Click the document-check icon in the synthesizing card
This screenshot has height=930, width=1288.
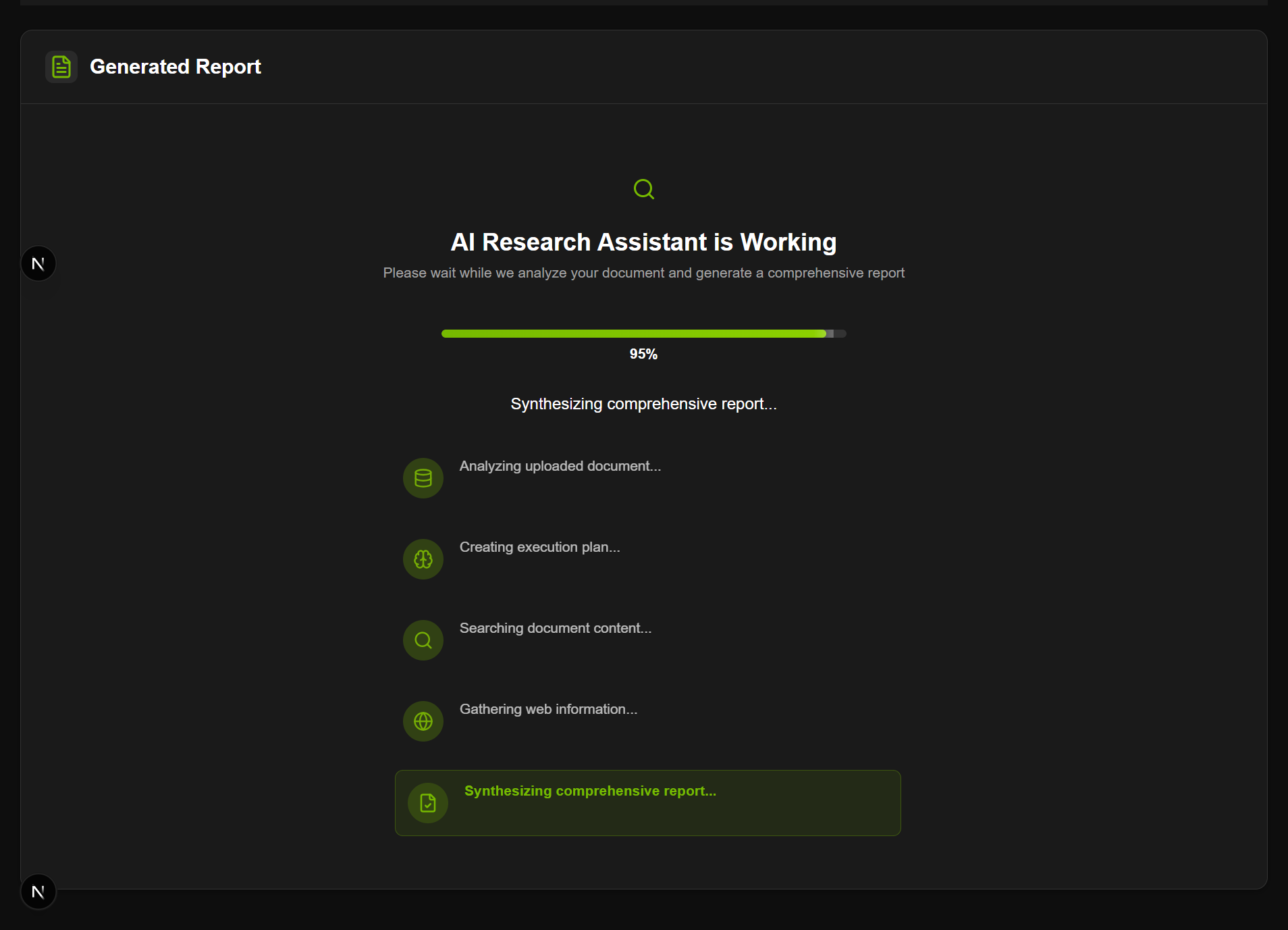click(x=427, y=803)
